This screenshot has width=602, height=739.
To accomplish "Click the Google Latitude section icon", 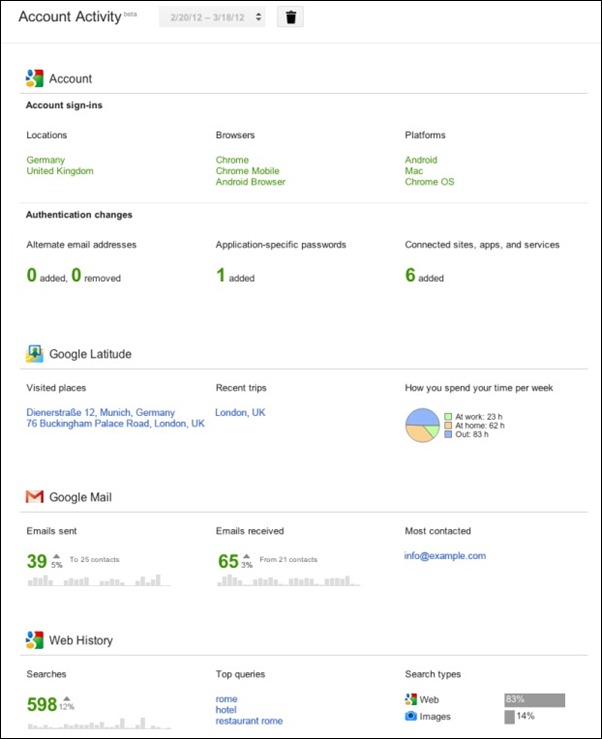I will tap(35, 353).
